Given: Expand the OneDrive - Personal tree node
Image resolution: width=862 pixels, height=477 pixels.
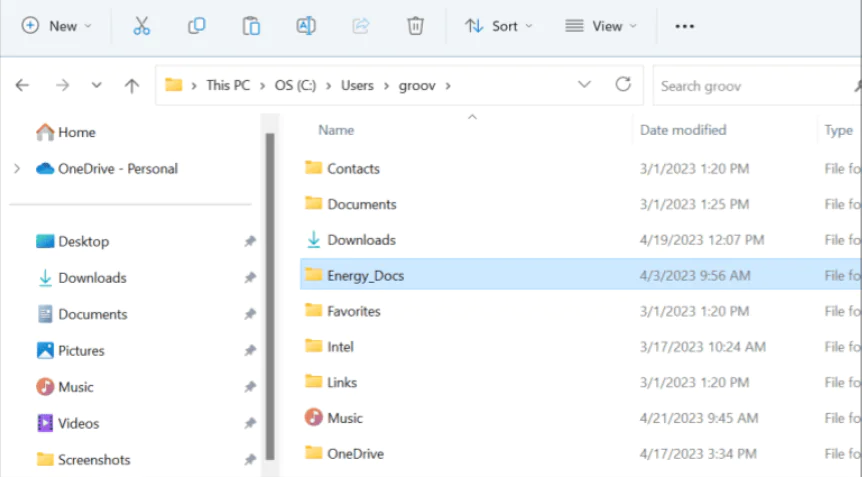Looking at the screenshot, I should click(17, 169).
